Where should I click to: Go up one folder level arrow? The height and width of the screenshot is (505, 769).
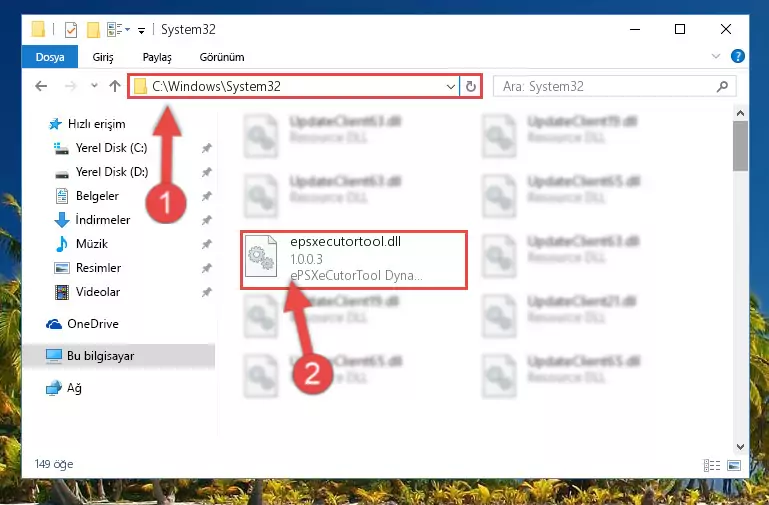tap(115, 86)
